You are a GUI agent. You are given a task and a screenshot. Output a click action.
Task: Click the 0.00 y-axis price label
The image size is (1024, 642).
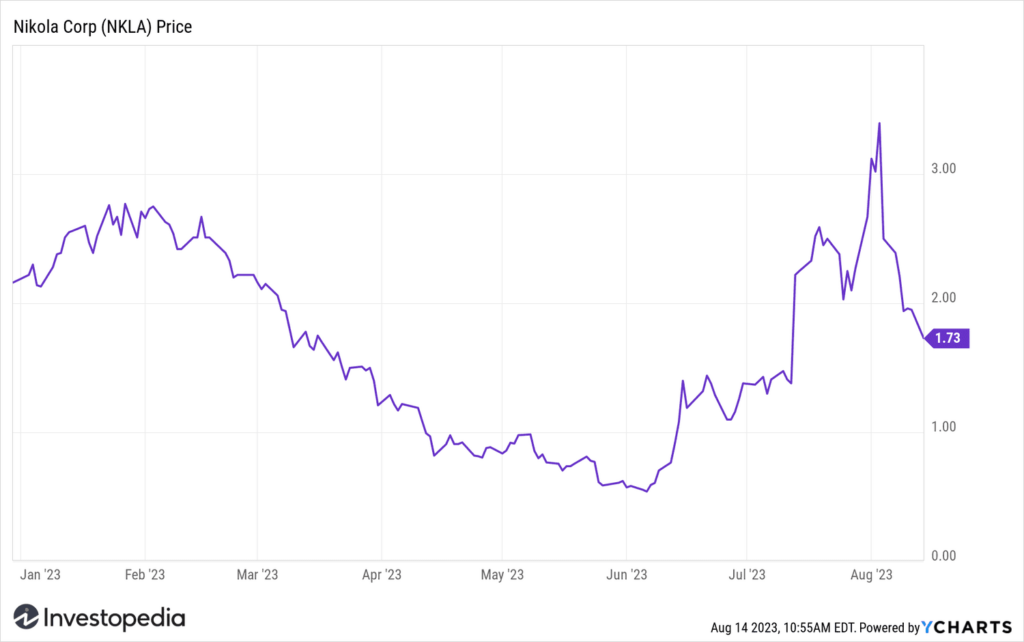point(943,556)
